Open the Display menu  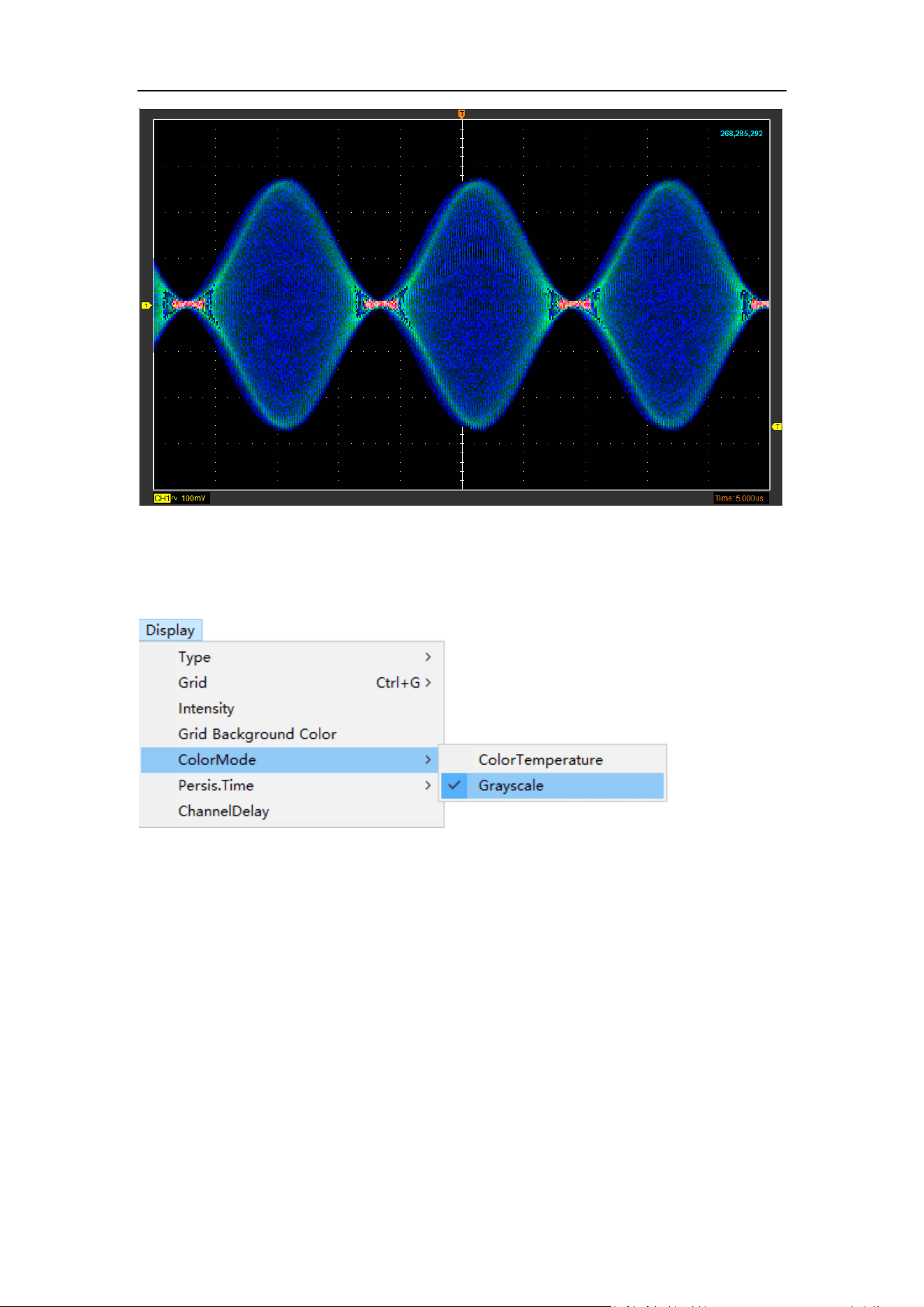tap(170, 630)
